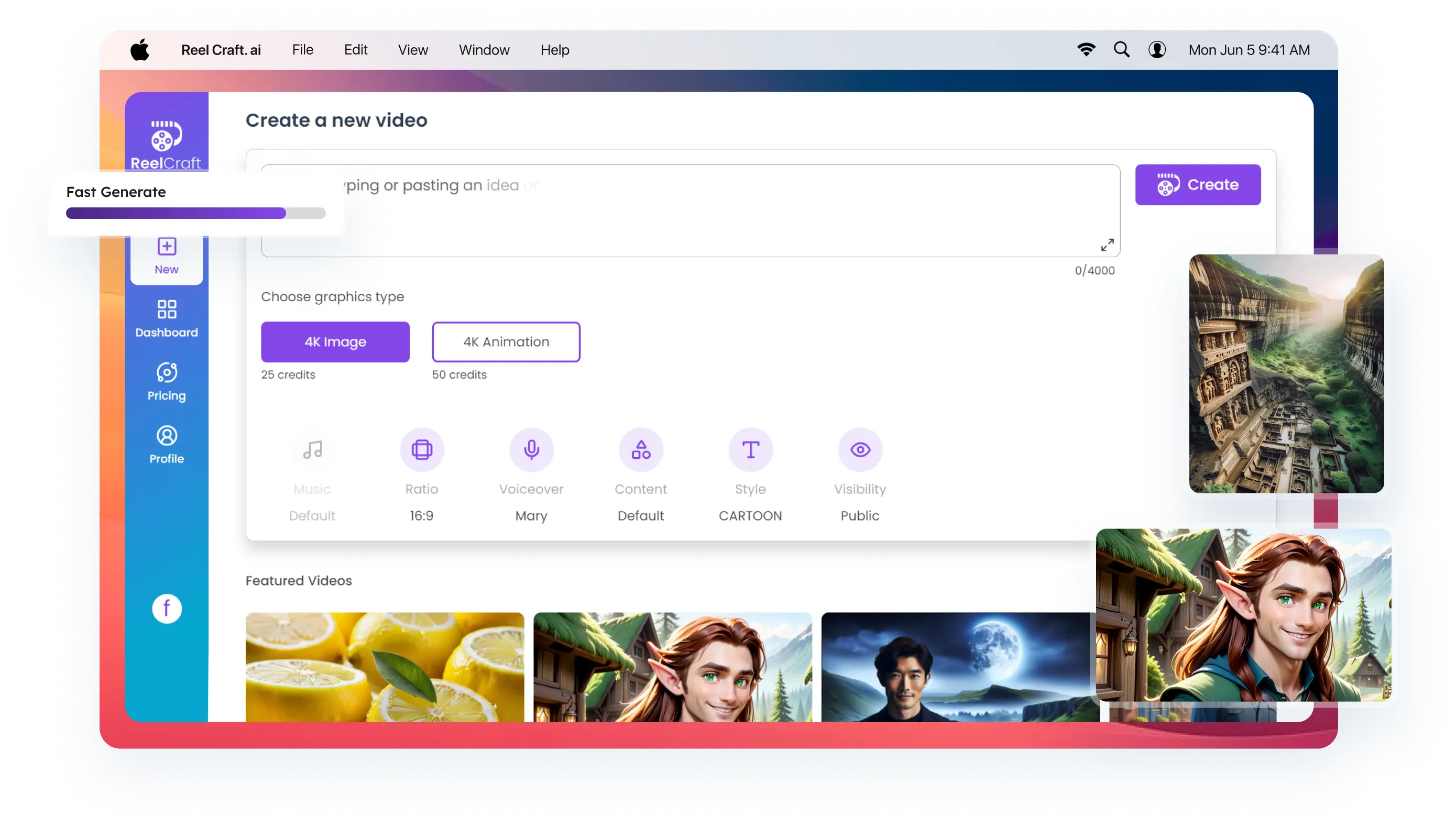Click the canyon temple preview image

coord(1287,373)
